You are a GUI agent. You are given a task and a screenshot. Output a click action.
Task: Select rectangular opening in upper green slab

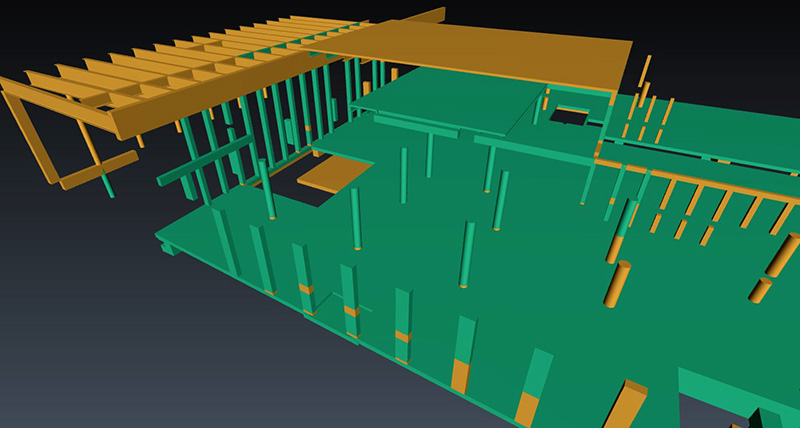tap(570, 116)
